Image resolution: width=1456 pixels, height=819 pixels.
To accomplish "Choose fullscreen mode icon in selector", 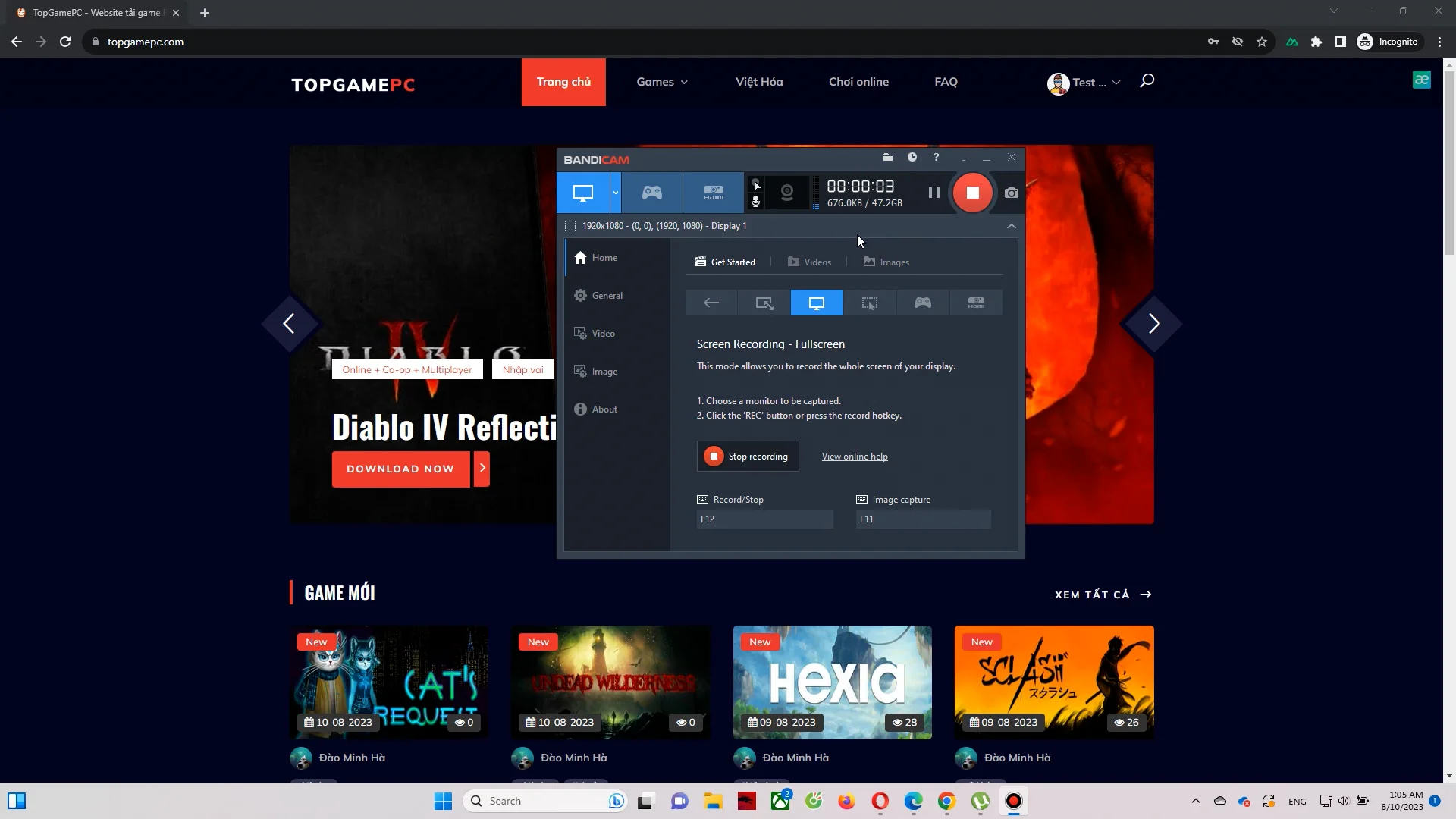I will pos(817,303).
